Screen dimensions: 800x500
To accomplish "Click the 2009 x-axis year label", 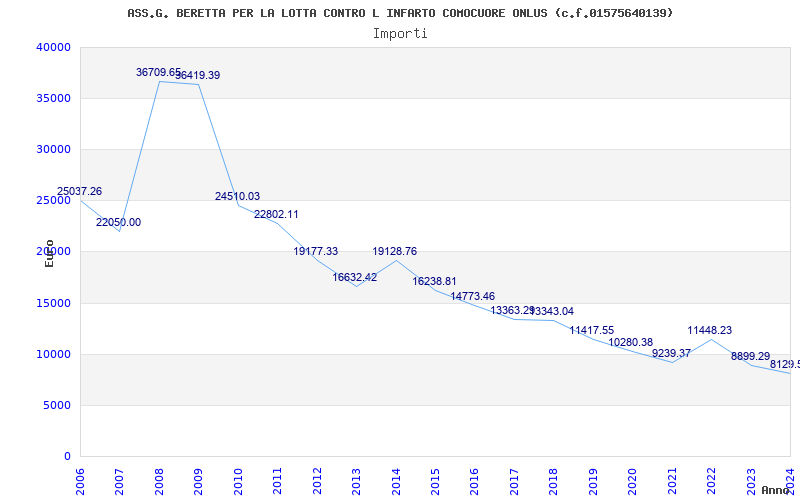I will pyautogui.click(x=198, y=481).
